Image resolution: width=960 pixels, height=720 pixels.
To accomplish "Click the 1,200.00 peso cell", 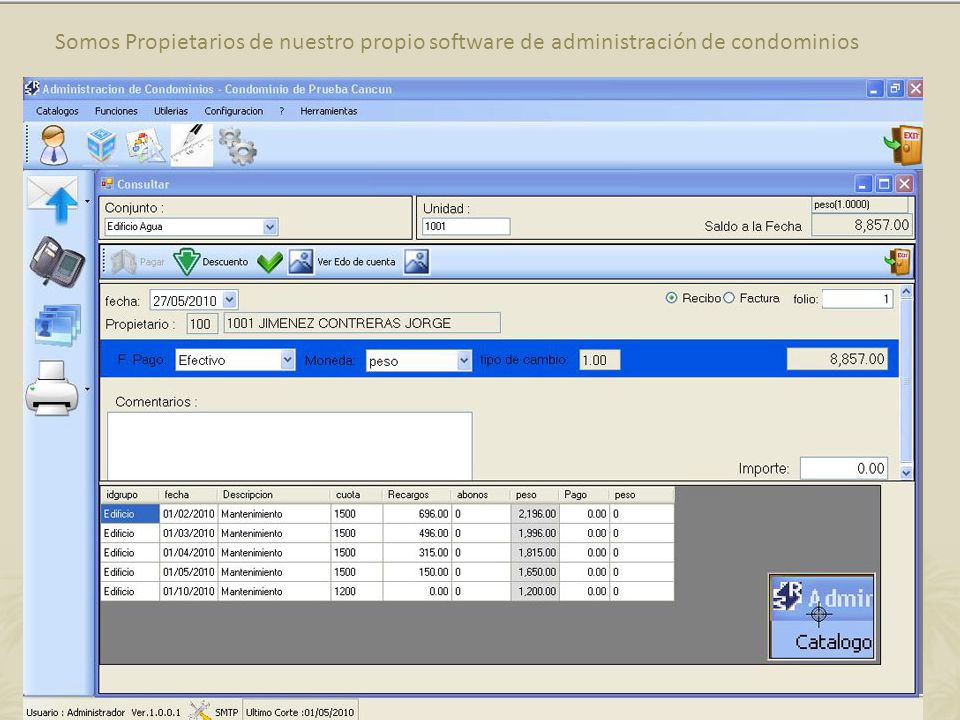I will 534,591.
